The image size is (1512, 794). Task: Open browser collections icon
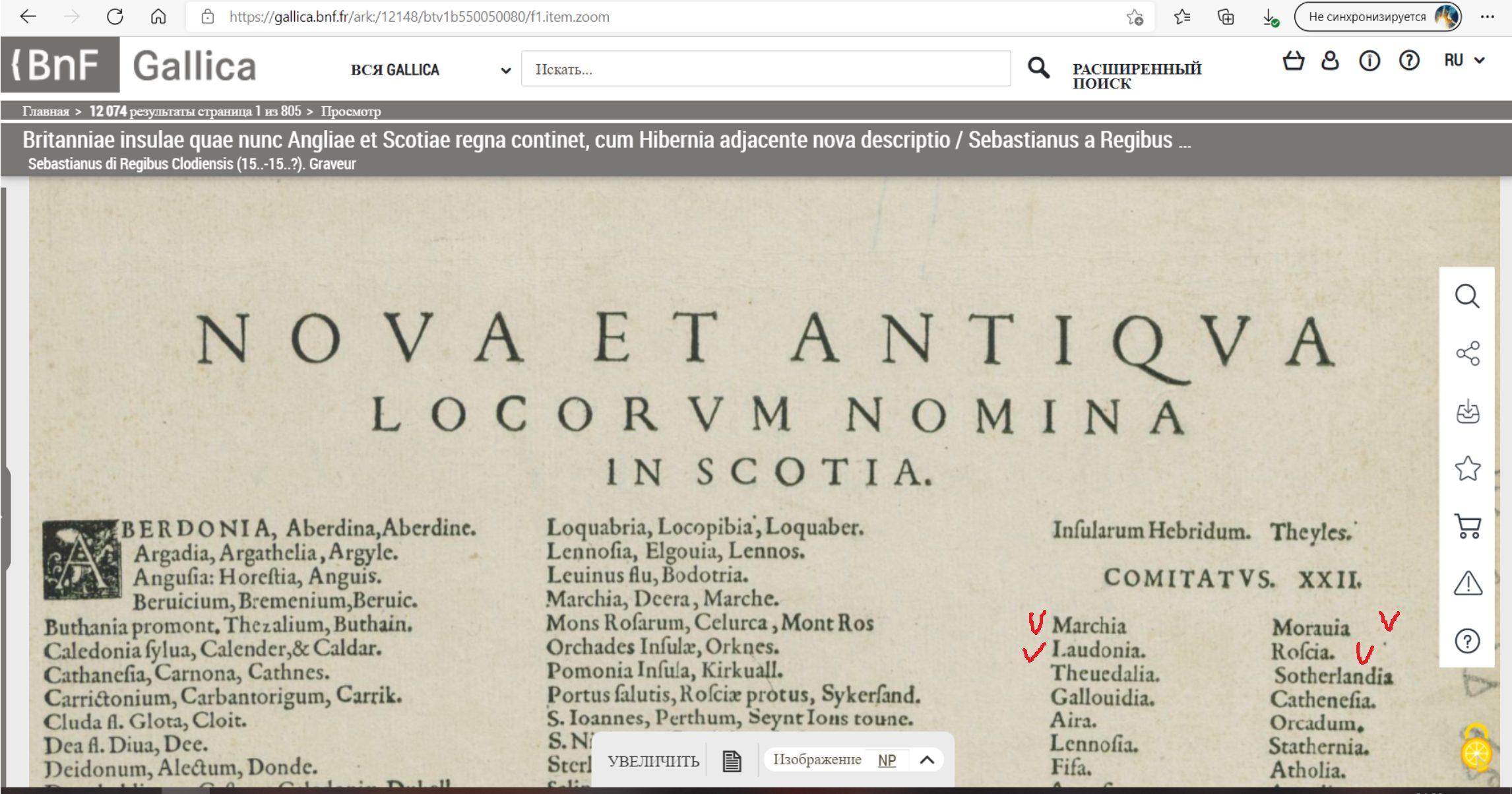(1226, 17)
